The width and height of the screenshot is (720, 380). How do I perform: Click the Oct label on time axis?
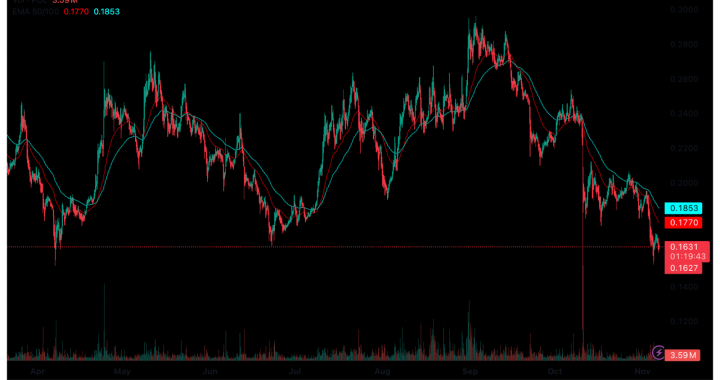coord(555,371)
